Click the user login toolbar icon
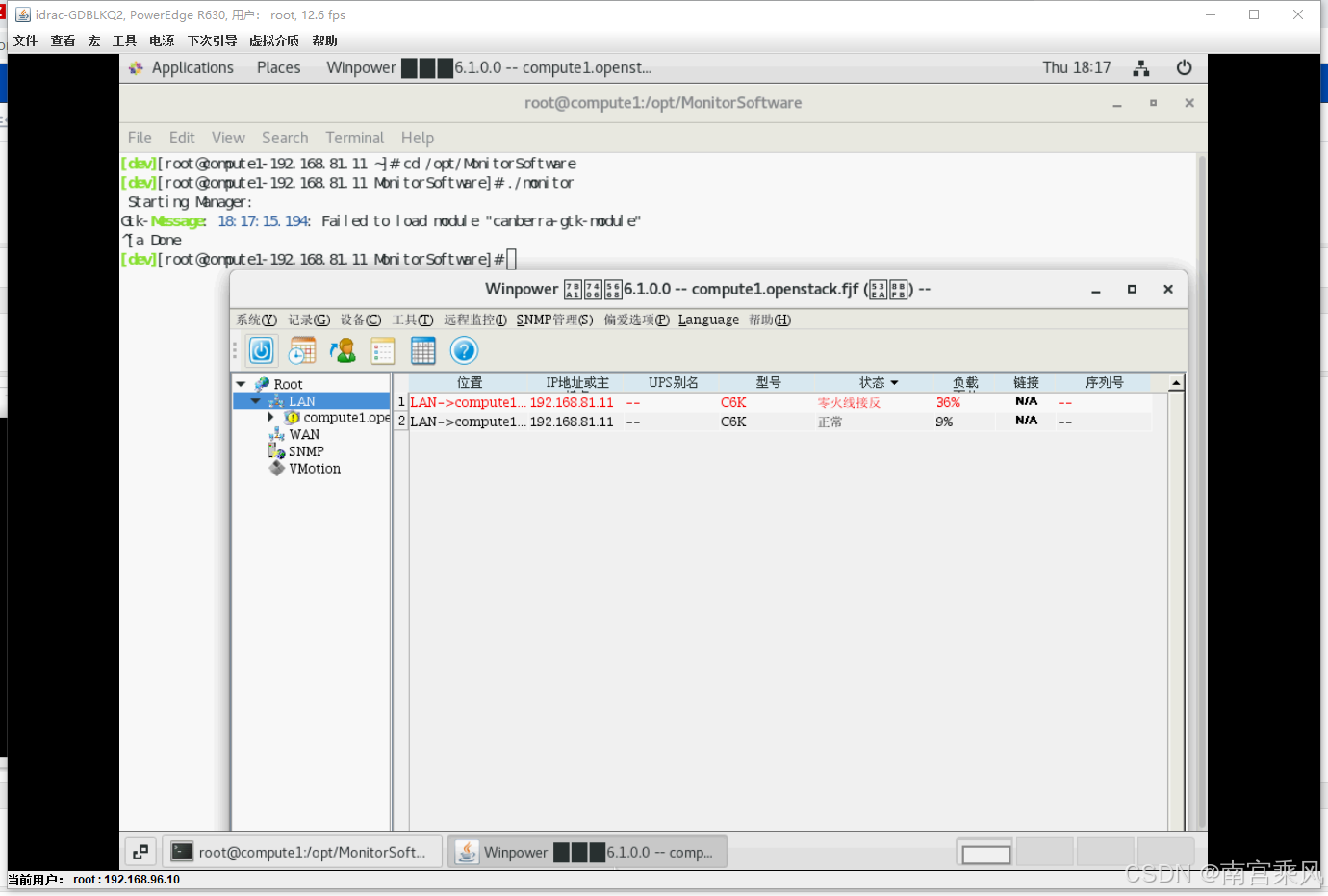1328x896 pixels. [x=343, y=350]
